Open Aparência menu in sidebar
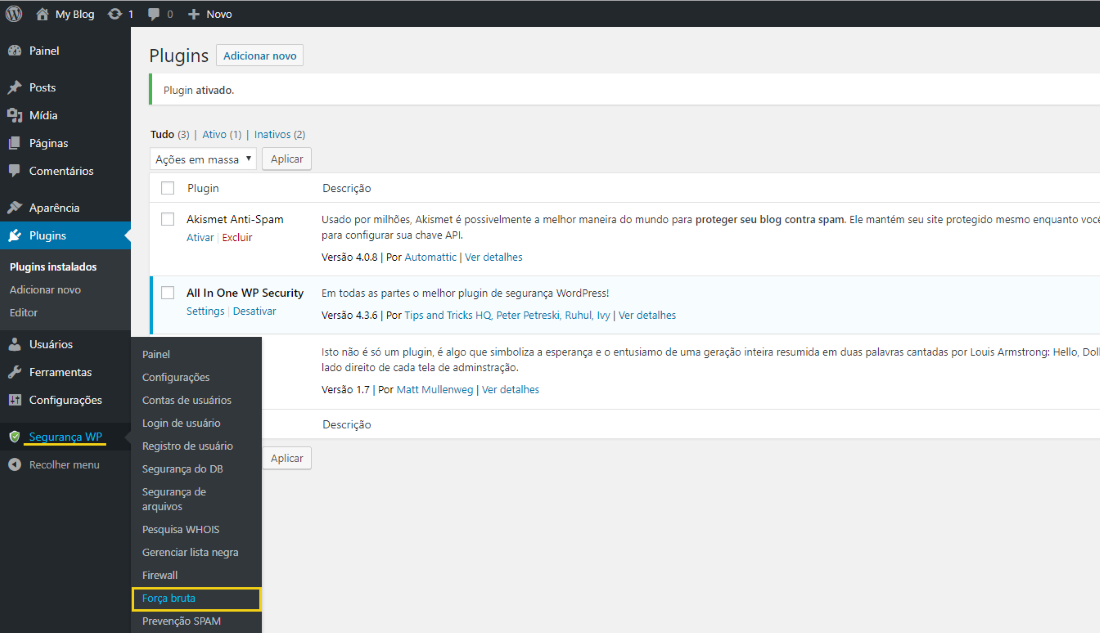 pyautogui.click(x=54, y=208)
